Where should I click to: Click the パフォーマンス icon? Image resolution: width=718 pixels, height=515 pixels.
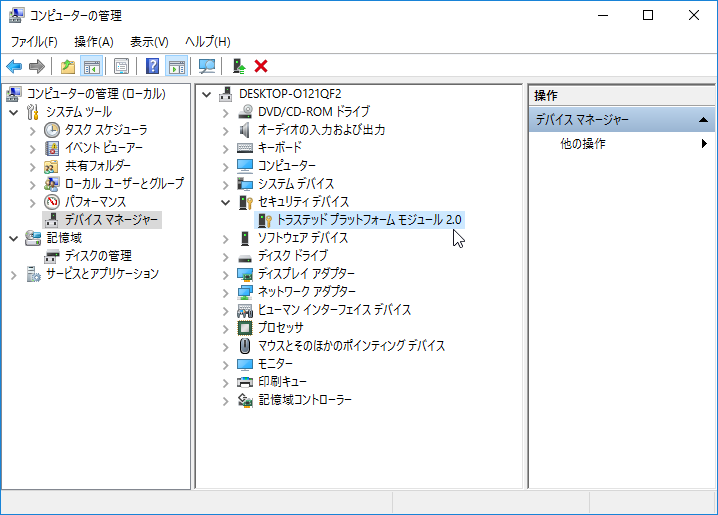tap(52, 202)
